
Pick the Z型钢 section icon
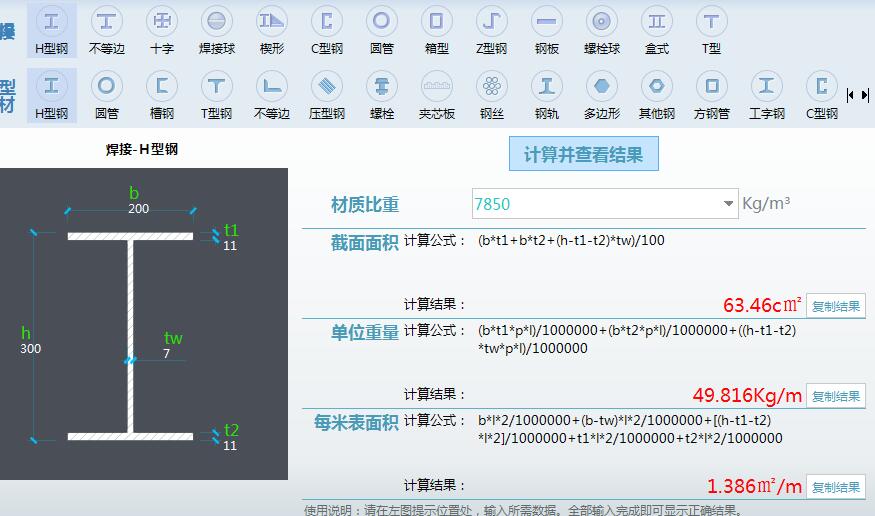[x=492, y=30]
